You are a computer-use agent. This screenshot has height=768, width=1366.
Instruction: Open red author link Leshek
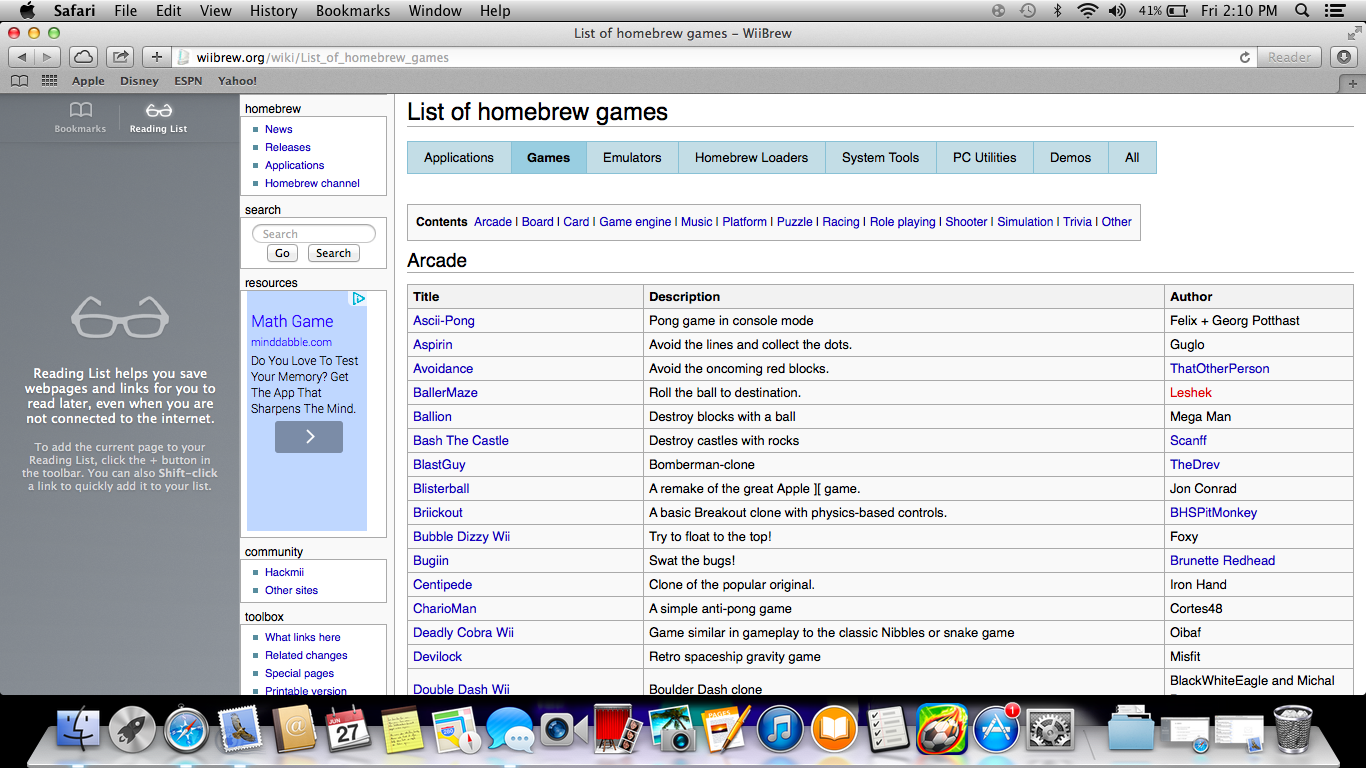point(1191,392)
